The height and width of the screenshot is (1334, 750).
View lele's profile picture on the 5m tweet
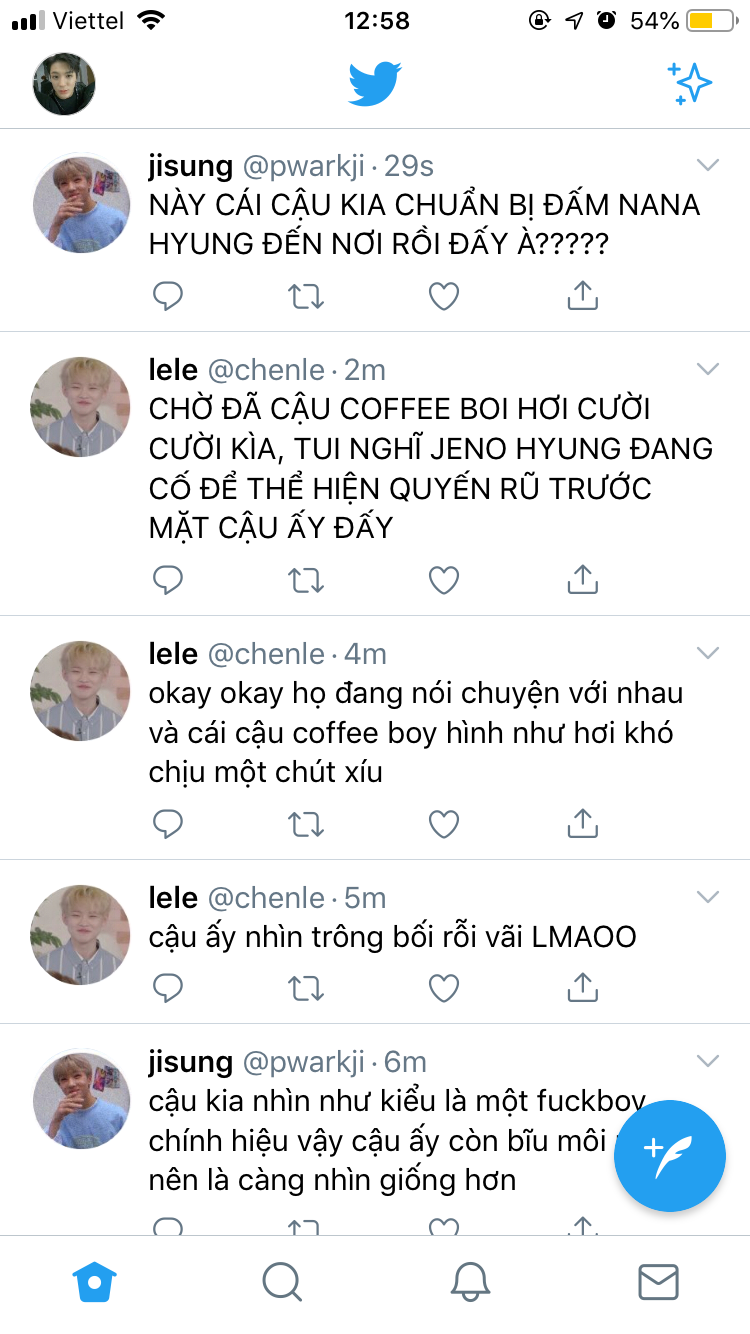pos(80,935)
